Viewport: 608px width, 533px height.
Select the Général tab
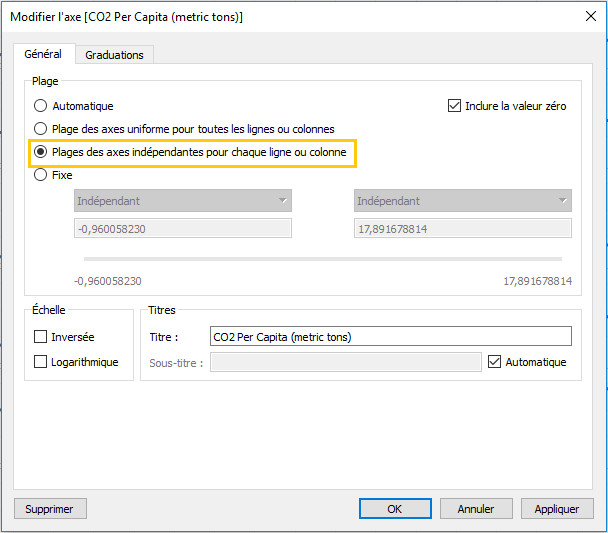[x=43, y=54]
